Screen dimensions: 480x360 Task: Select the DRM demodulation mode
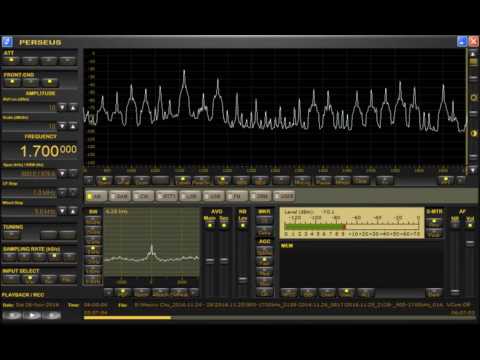point(260,196)
